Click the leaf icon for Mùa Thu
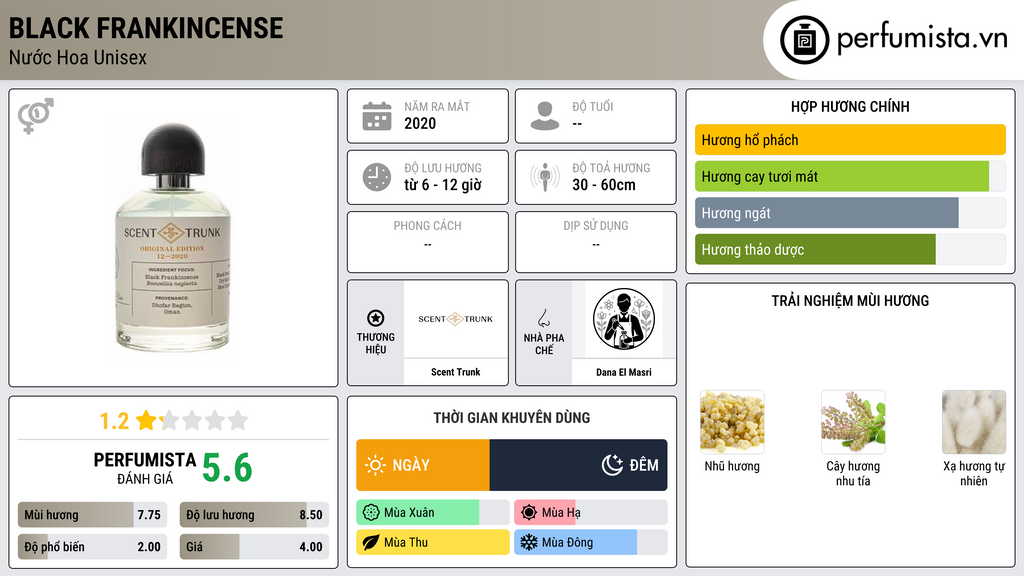1024x576 pixels. coord(370,542)
